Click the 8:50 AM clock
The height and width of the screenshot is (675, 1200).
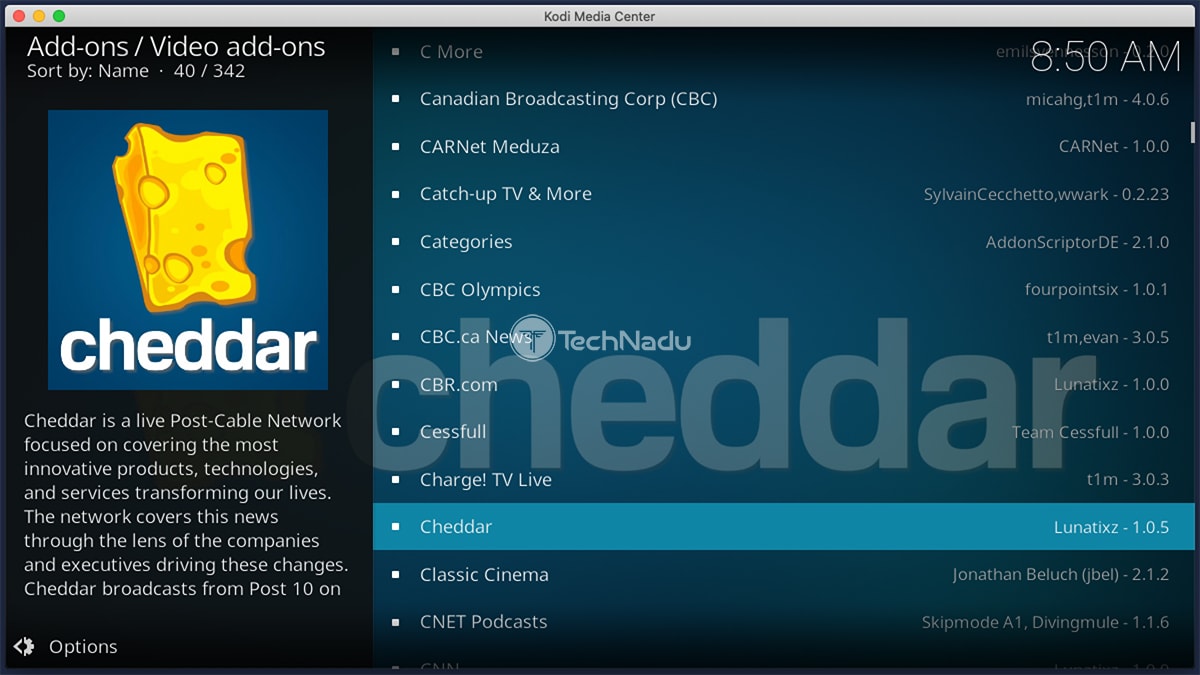(1106, 58)
